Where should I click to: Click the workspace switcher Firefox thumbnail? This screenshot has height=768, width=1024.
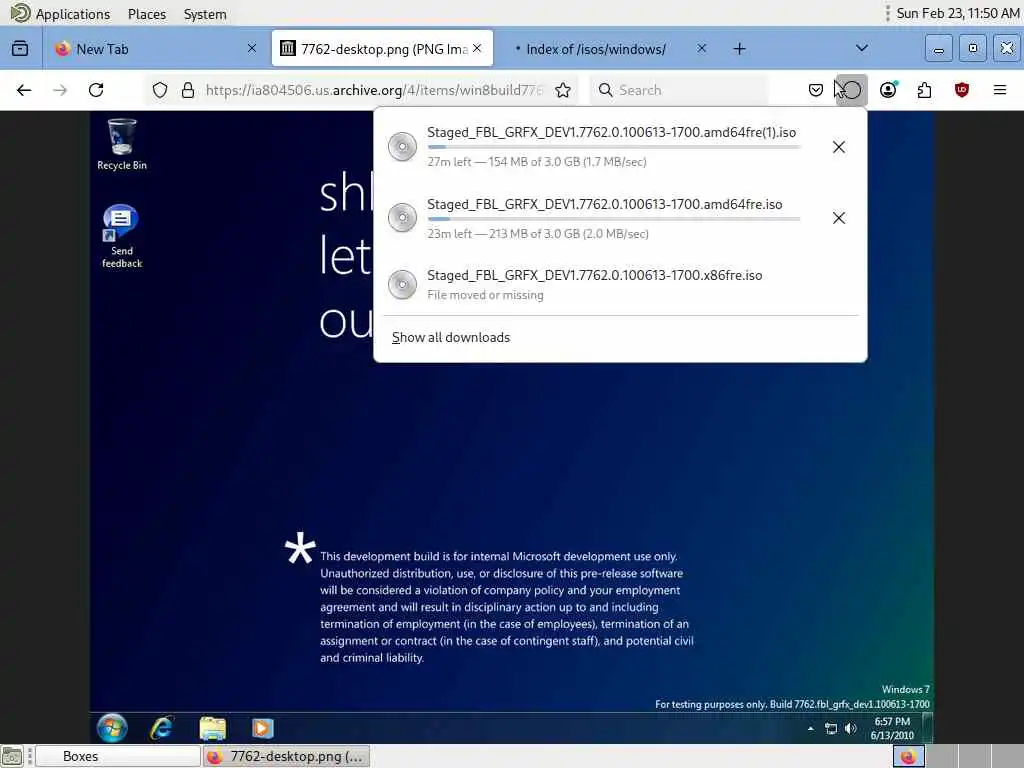pyautogui.click(x=908, y=756)
